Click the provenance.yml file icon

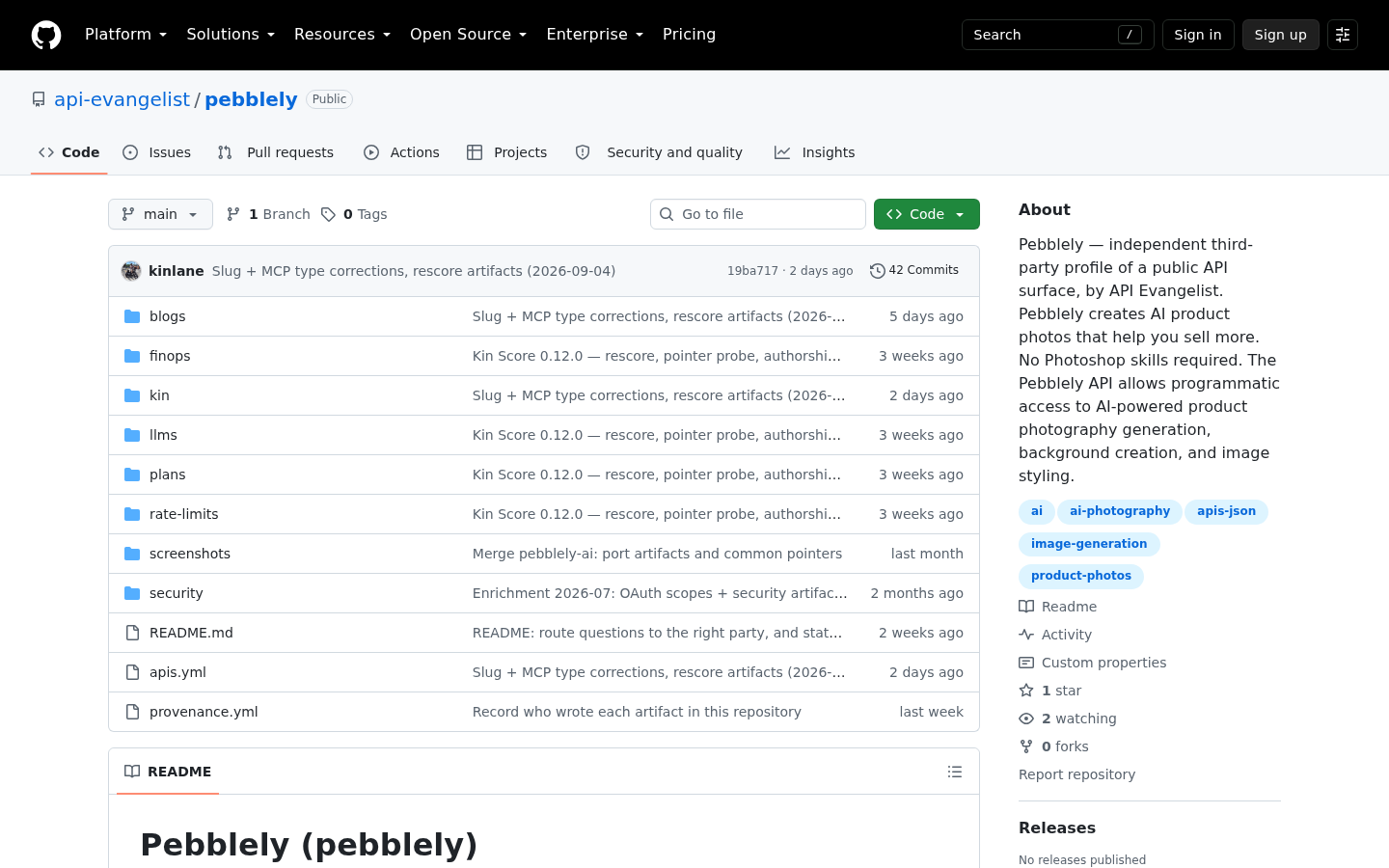pyautogui.click(x=132, y=712)
